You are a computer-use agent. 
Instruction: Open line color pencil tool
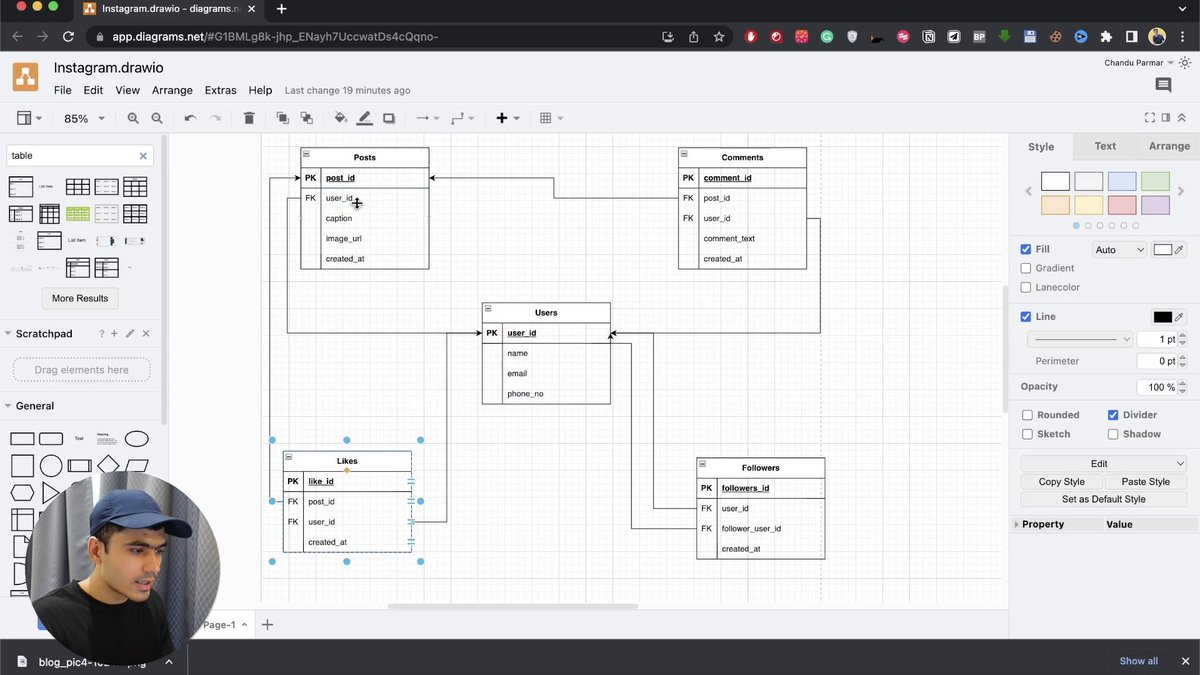pos(365,118)
